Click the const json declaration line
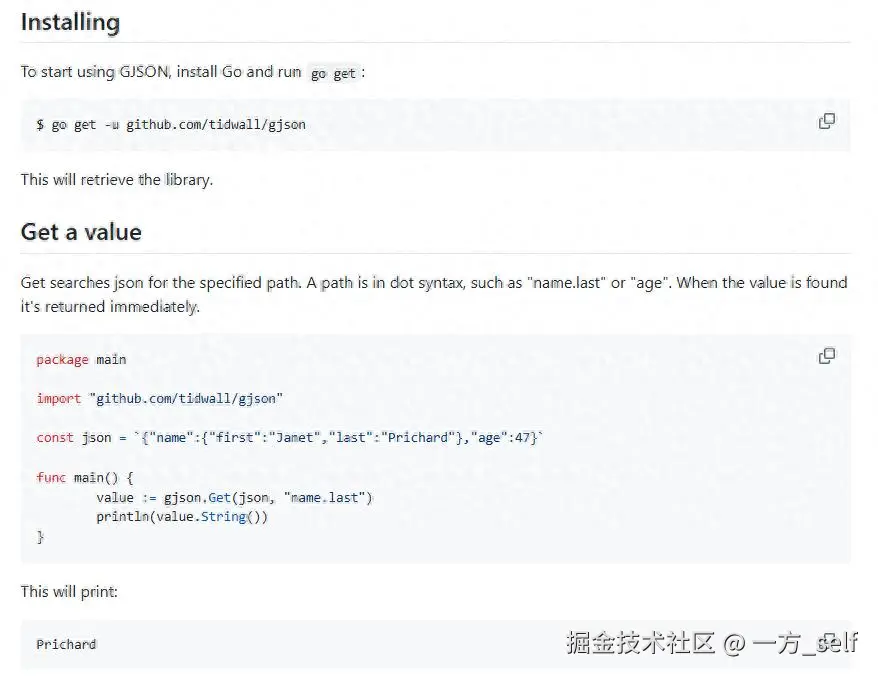This screenshot has height=677, width=878. coord(288,437)
